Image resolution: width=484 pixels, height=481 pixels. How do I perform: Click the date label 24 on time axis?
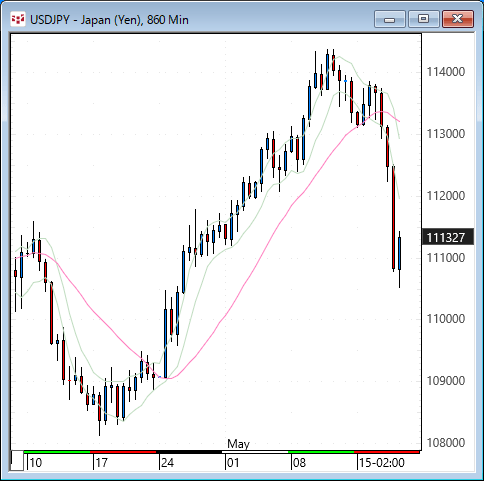click(x=167, y=463)
